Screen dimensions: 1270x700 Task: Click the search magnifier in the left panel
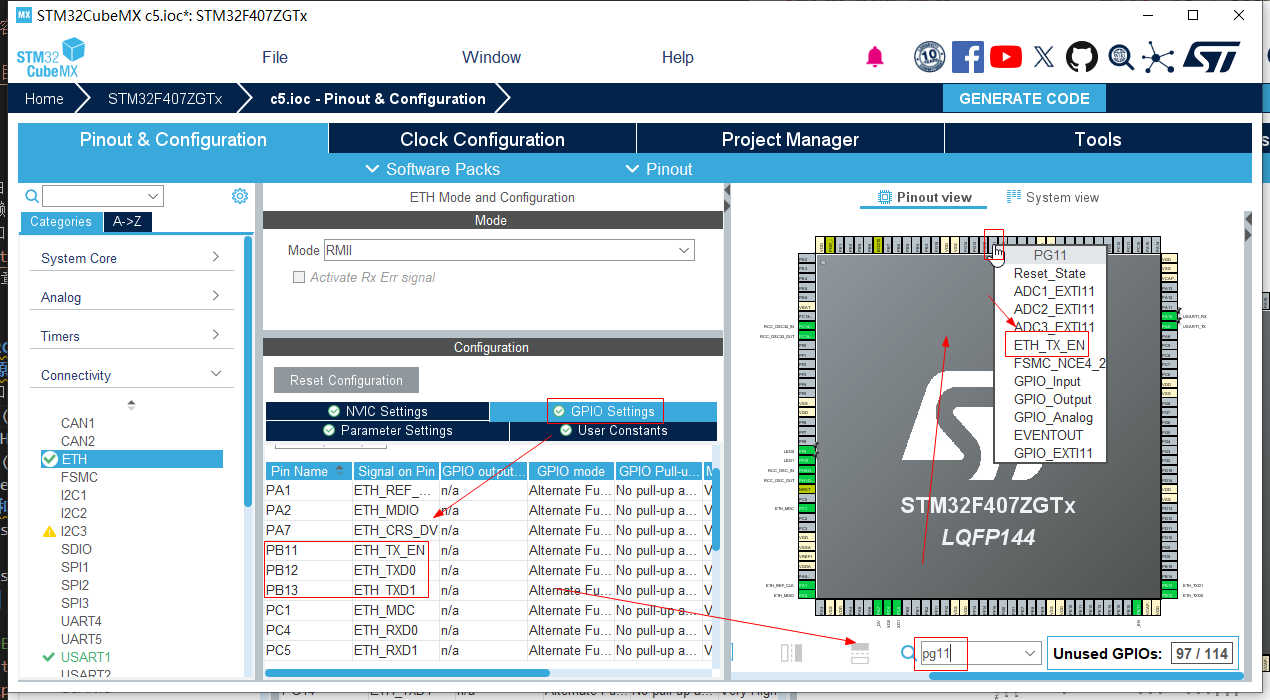click(30, 196)
